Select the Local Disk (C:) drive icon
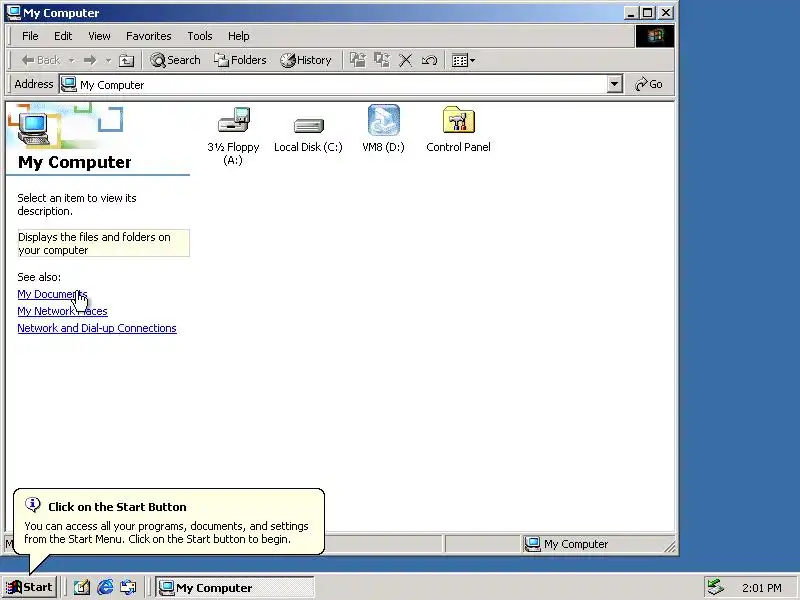 tap(309, 126)
